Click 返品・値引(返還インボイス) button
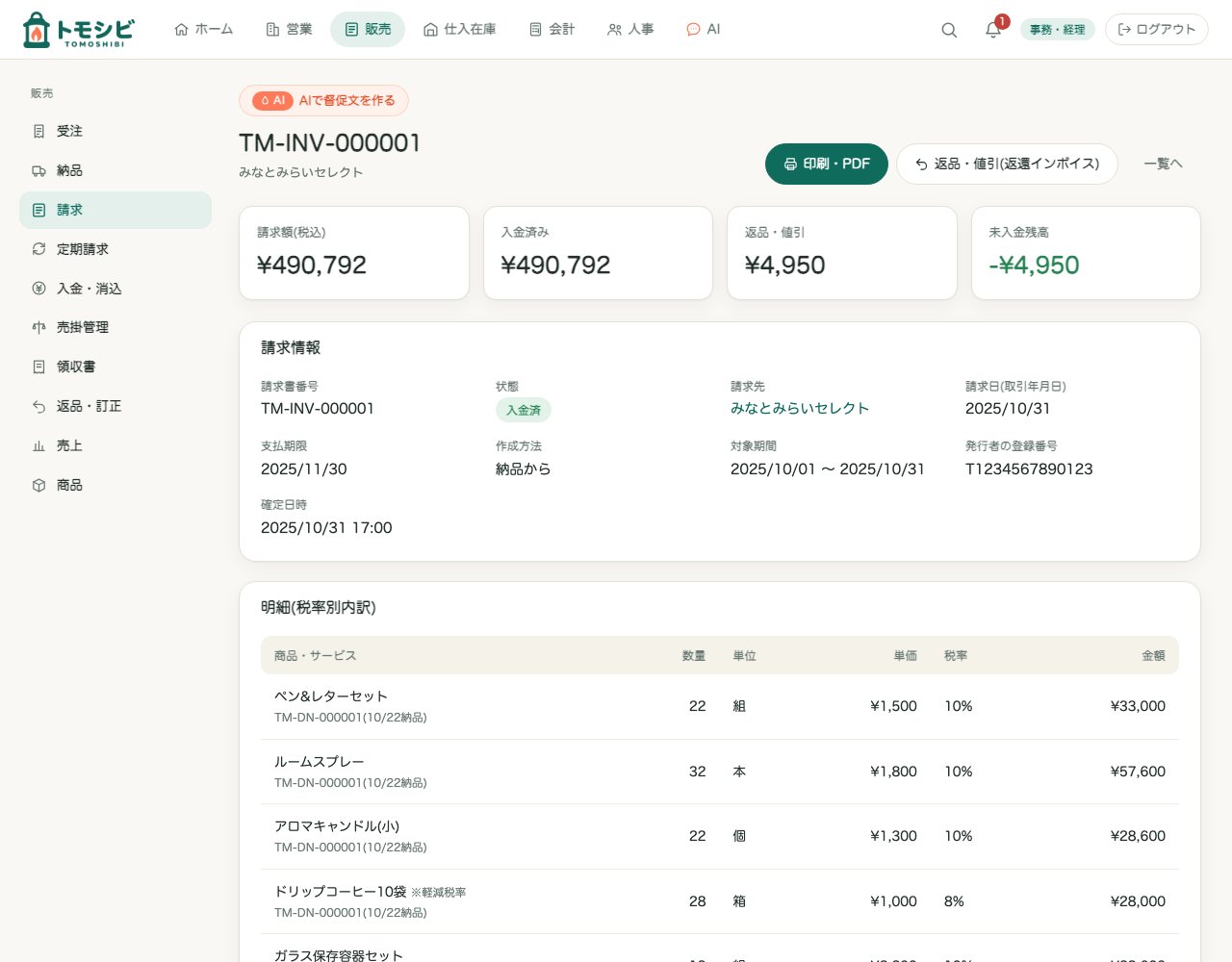The image size is (1232, 962). (1007, 164)
